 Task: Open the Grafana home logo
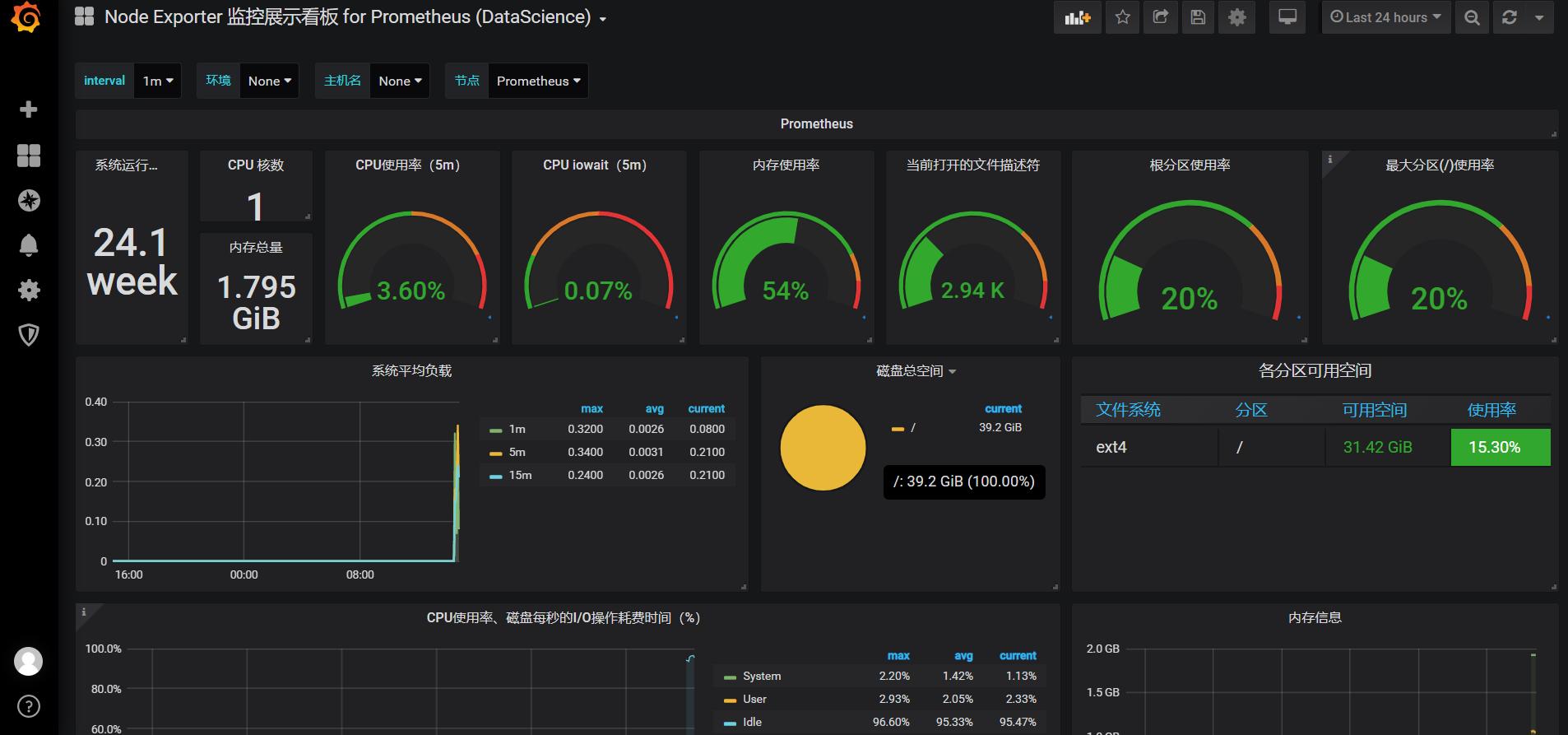pyautogui.click(x=27, y=17)
